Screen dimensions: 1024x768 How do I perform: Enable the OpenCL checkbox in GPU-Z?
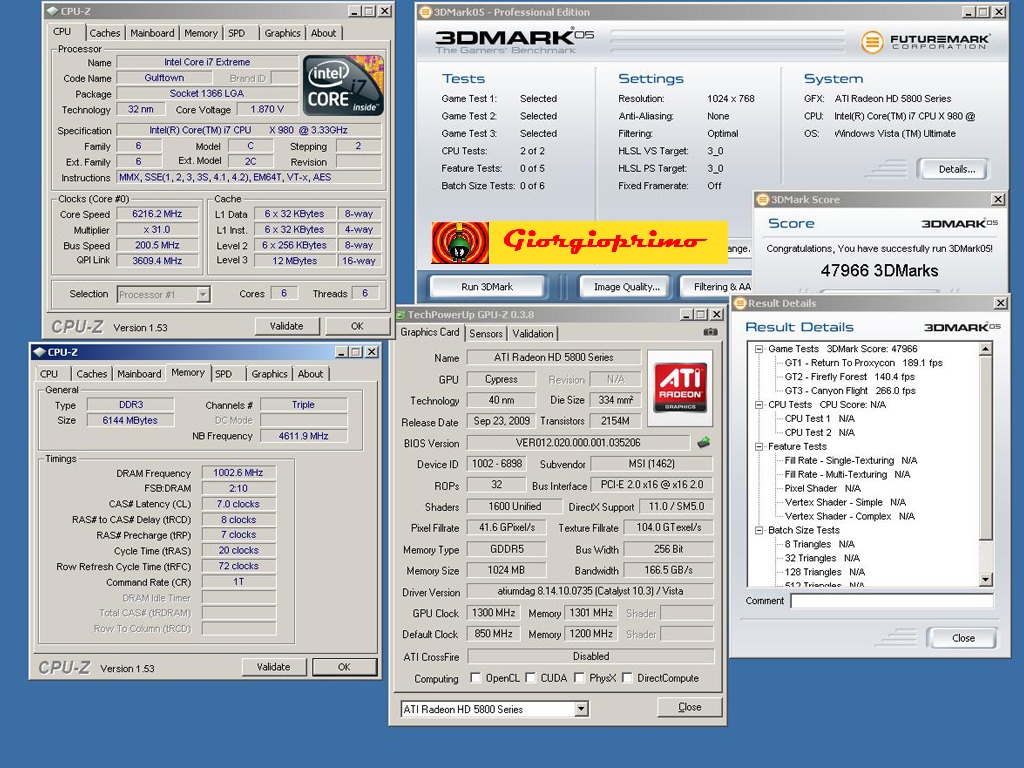point(475,678)
